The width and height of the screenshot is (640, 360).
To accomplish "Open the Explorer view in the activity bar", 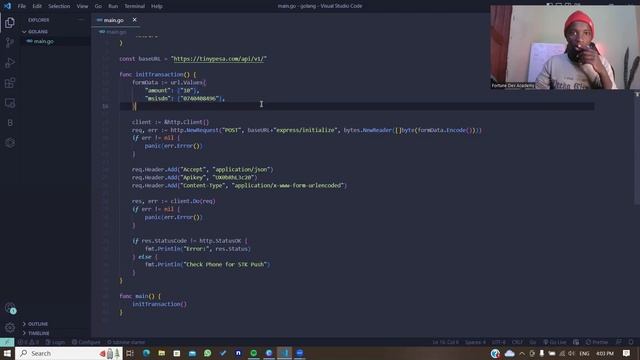I will [10, 23].
